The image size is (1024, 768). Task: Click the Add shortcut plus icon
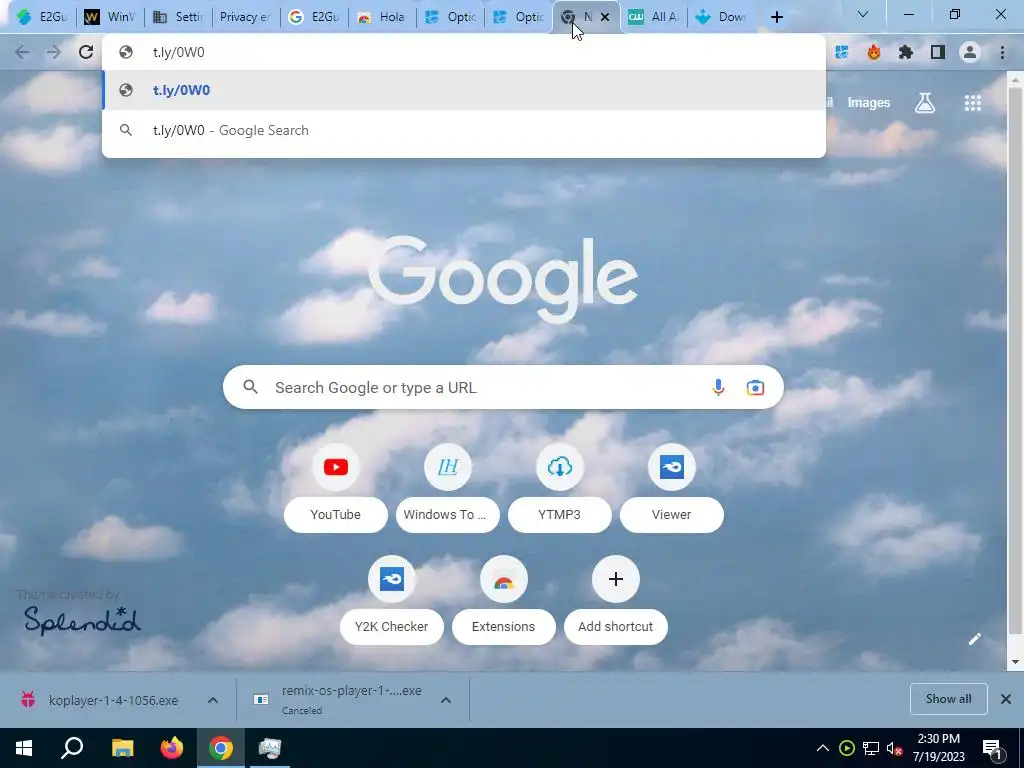coord(615,579)
